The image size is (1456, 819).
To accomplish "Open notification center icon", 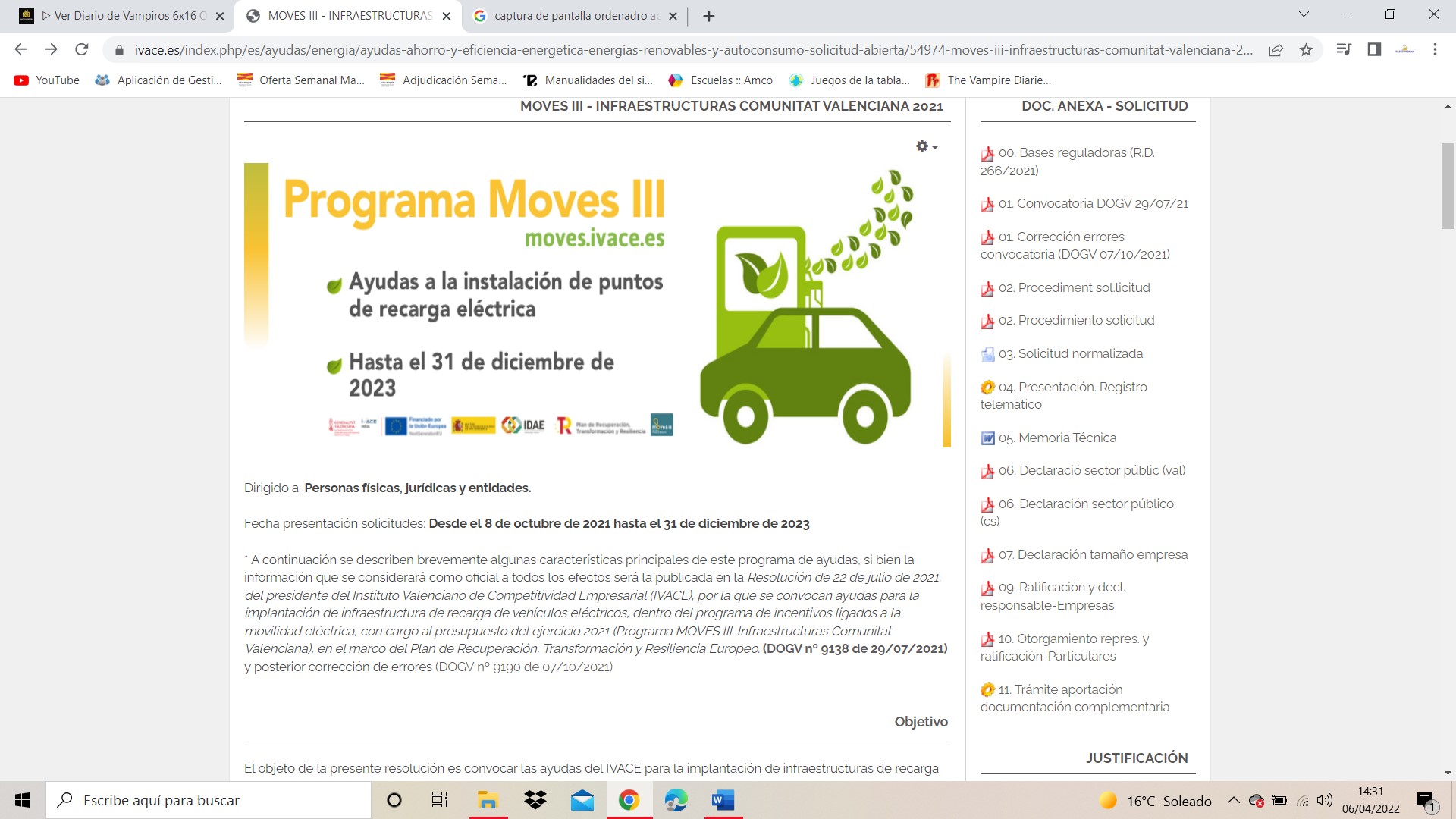I will (x=1426, y=801).
